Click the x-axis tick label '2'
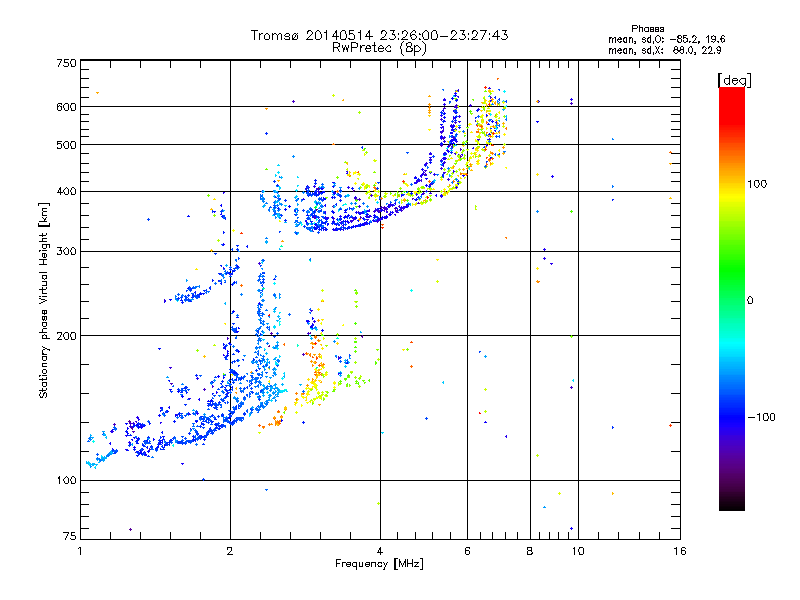Screen dimensions: 800x600 click(x=230, y=551)
